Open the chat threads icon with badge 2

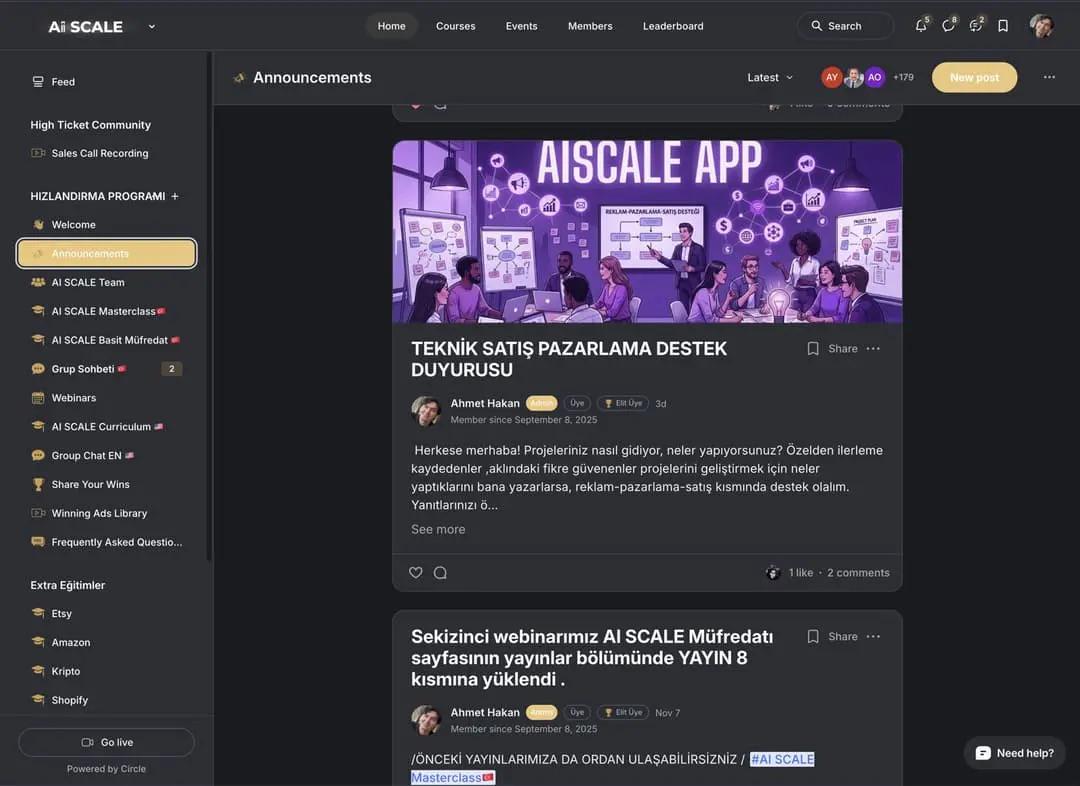[x=976, y=26]
